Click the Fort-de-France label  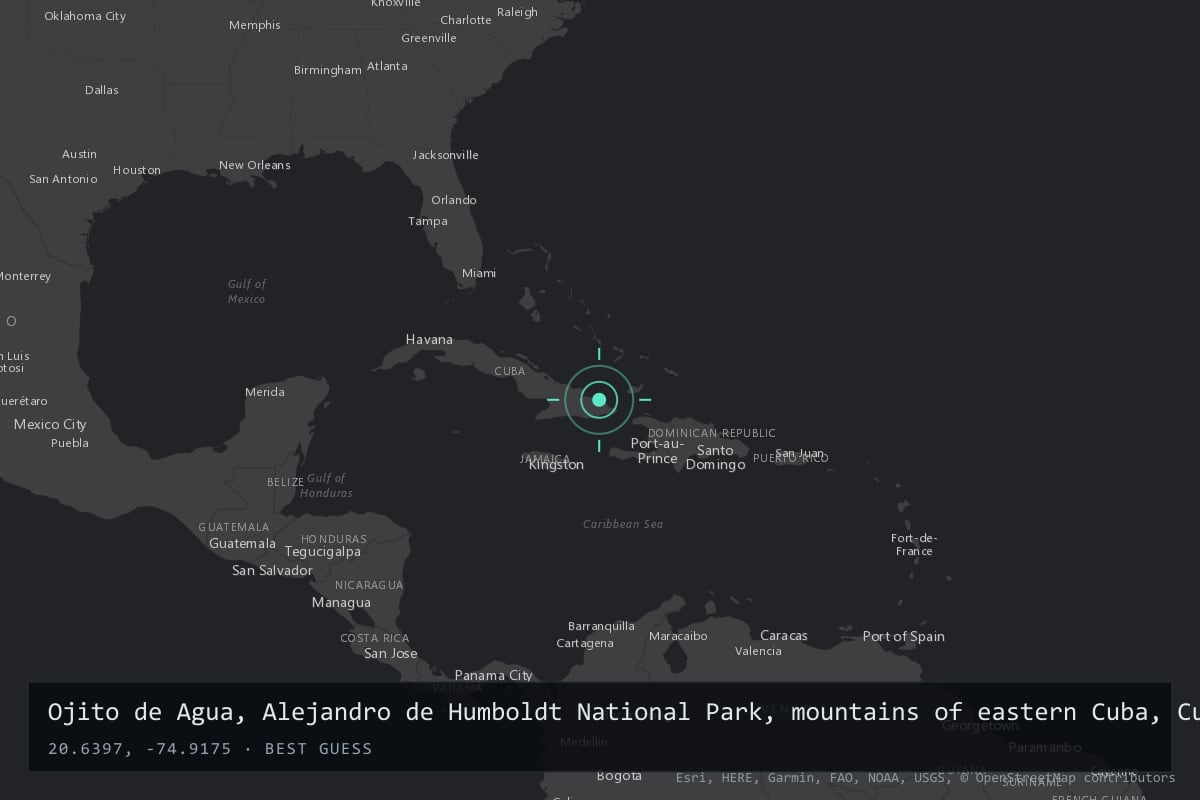914,545
